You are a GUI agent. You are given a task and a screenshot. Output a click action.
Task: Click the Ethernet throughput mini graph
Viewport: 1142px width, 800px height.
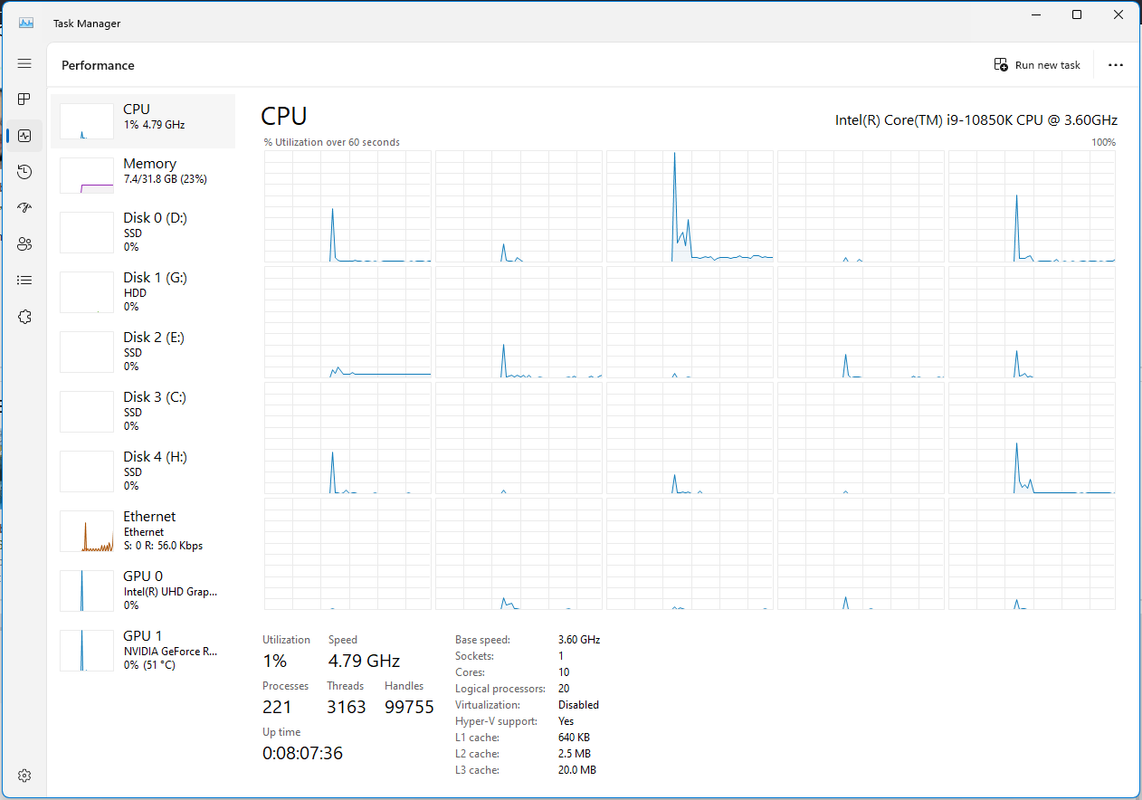(87, 531)
